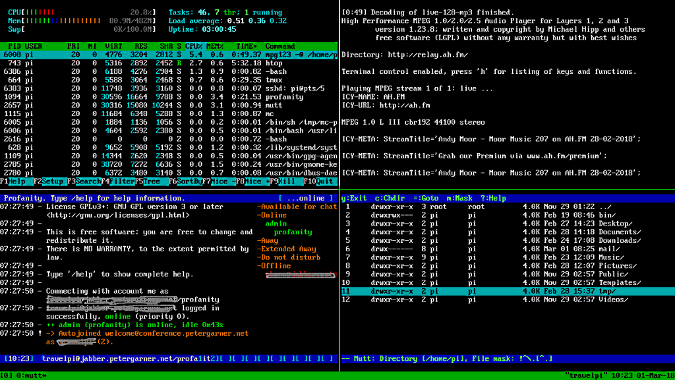
Task: Select the mail/ directory entry
Action: tap(508, 249)
